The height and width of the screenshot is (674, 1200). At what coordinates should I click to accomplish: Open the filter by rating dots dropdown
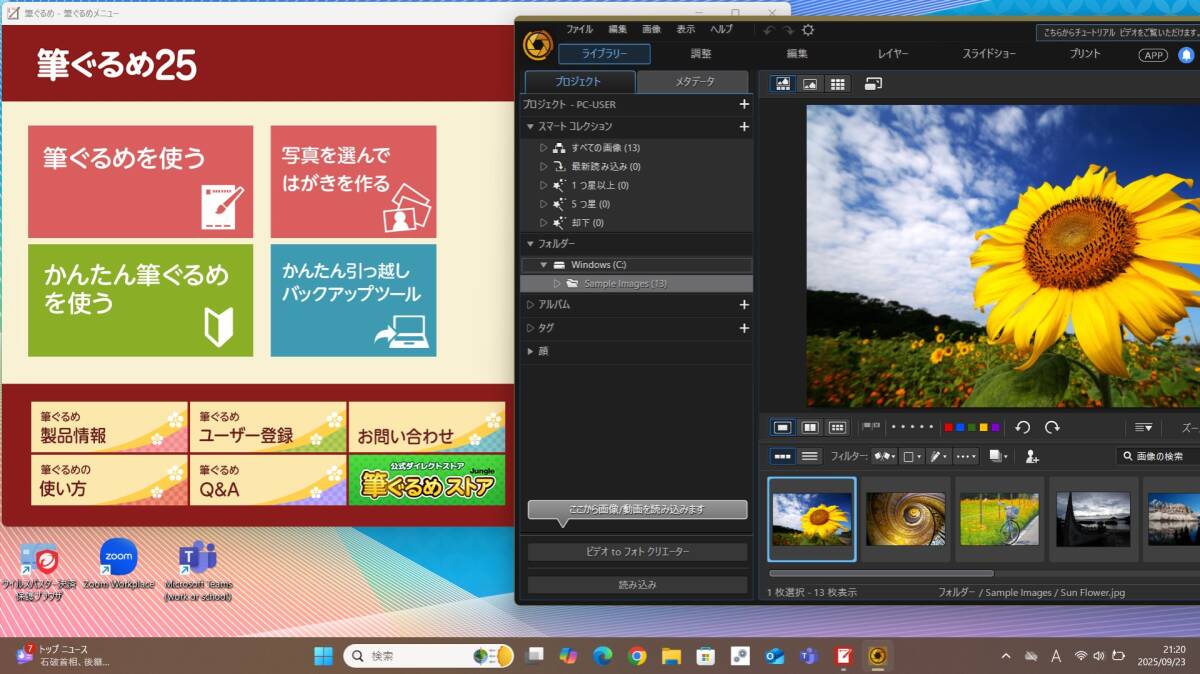click(x=966, y=456)
